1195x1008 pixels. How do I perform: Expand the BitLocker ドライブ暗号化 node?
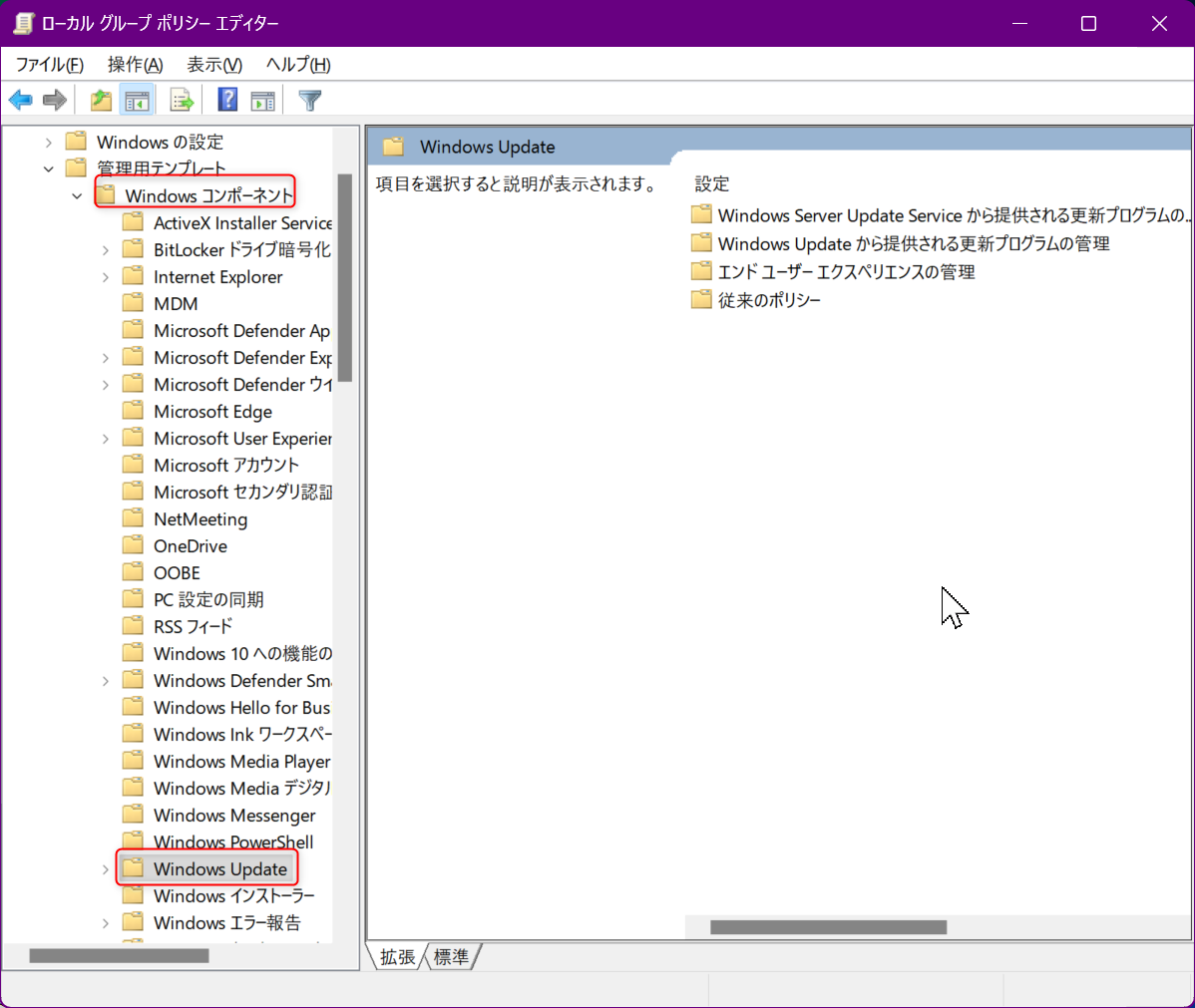click(106, 250)
